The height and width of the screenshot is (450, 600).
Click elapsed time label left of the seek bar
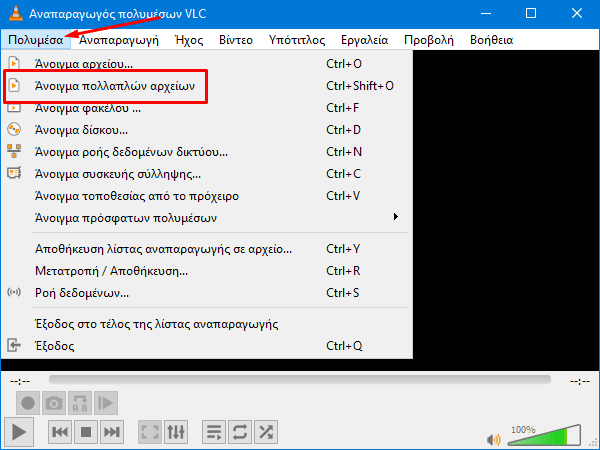[x=20, y=381]
